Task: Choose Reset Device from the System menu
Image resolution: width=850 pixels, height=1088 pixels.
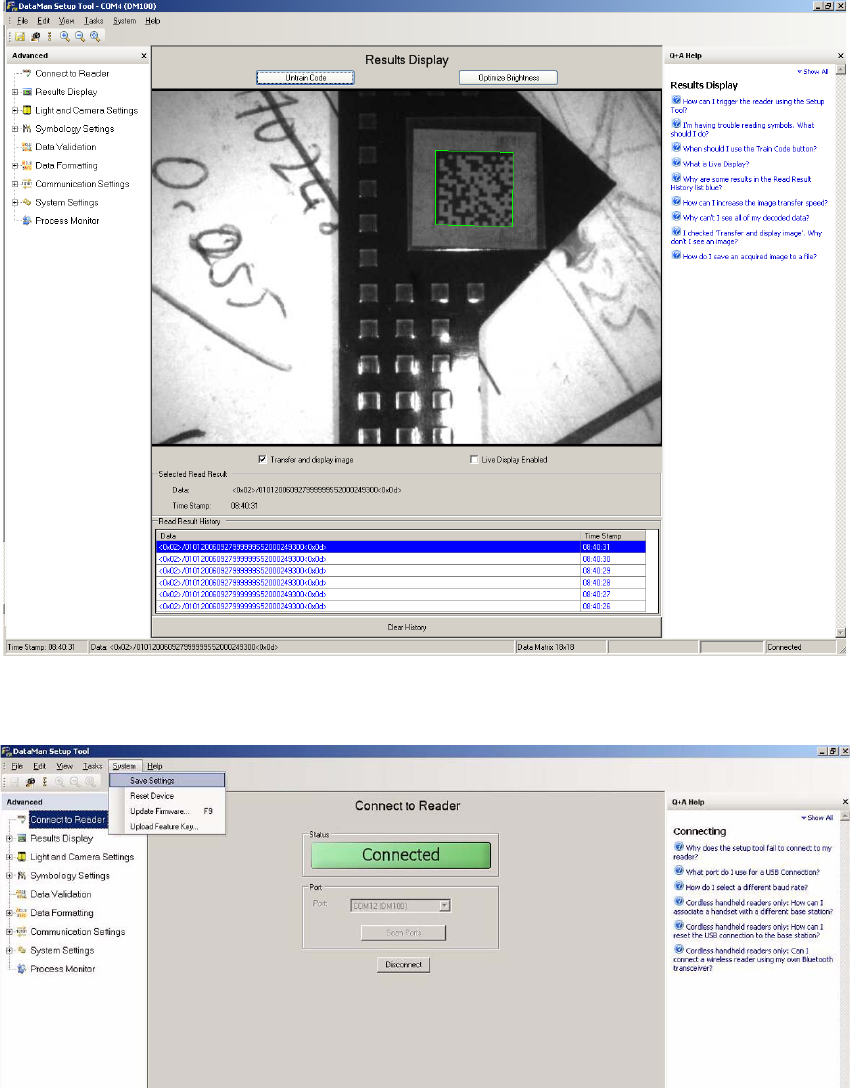Action: (x=167, y=796)
